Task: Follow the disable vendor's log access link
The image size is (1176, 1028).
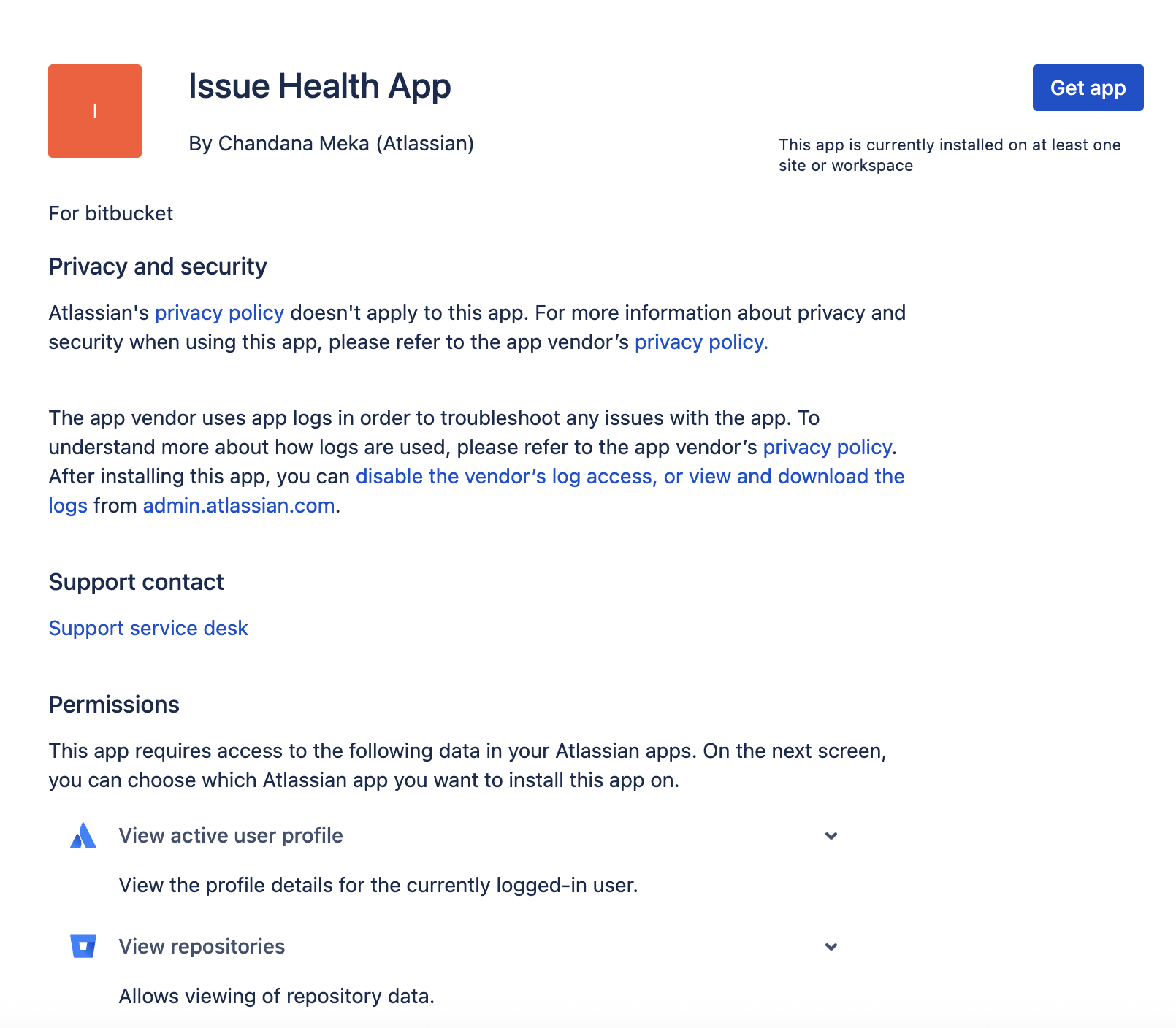Action: pyautogui.click(x=630, y=476)
